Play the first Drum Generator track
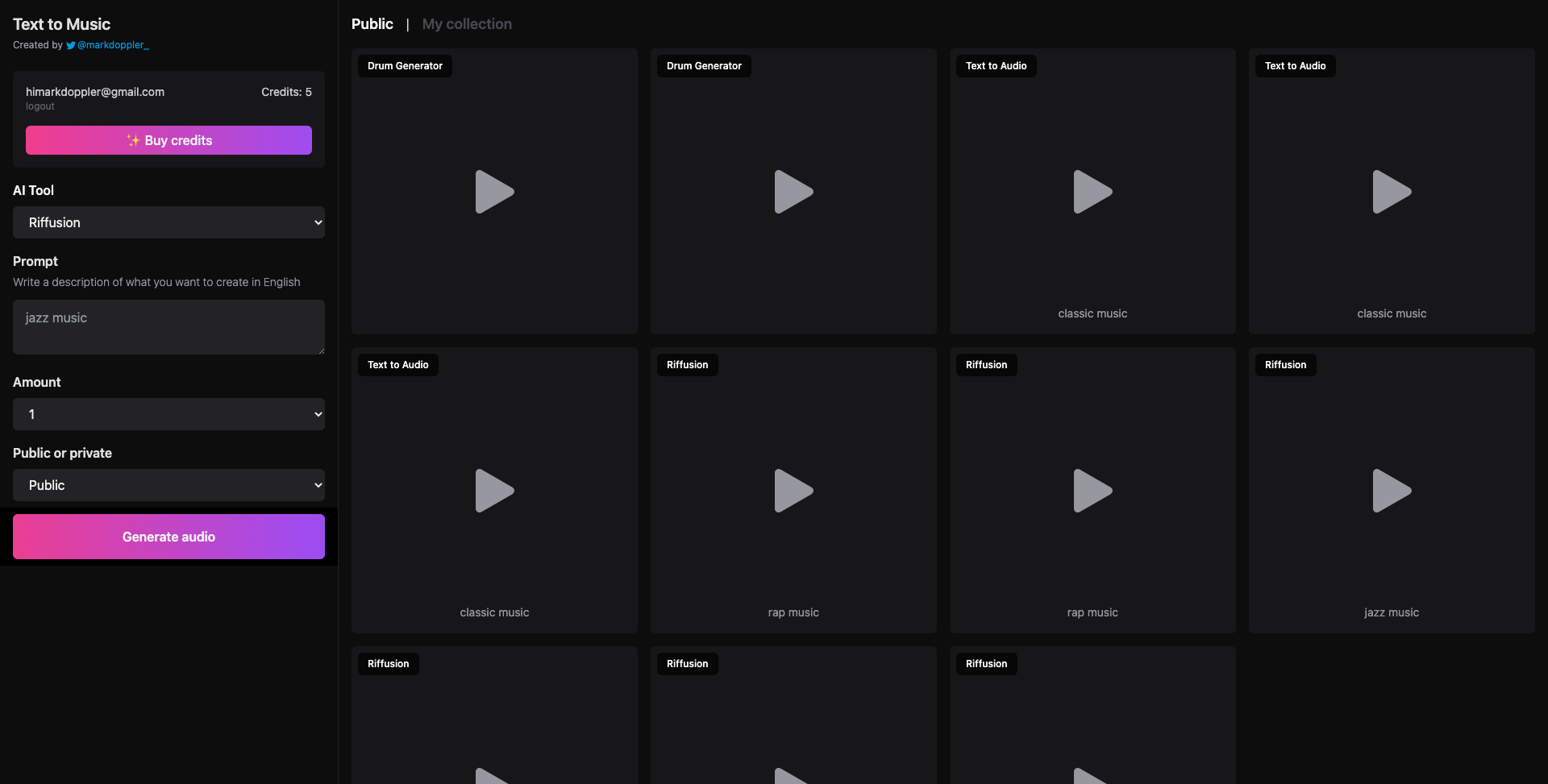Viewport: 1548px width, 784px height. 493,192
